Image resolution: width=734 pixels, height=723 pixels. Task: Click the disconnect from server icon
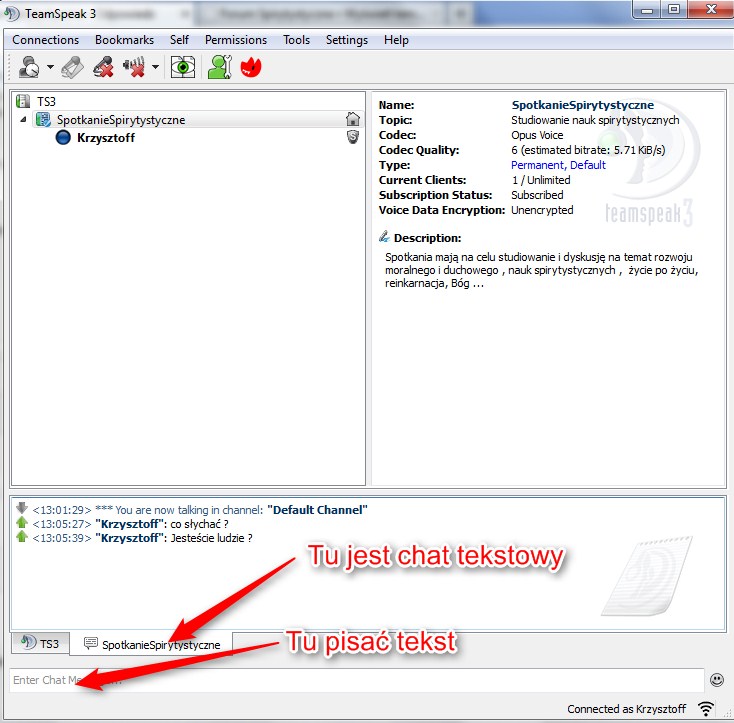click(x=72, y=67)
